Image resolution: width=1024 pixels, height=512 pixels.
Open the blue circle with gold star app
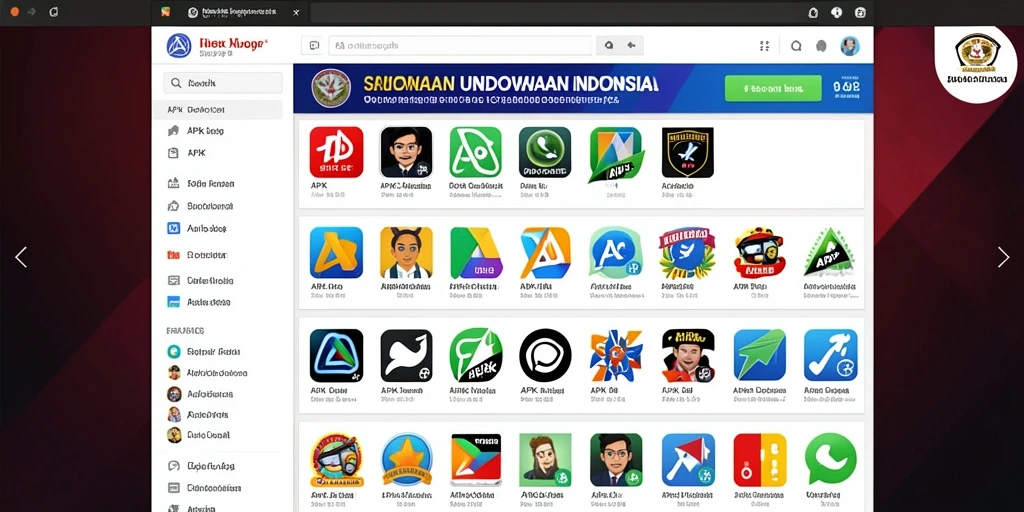[406, 460]
